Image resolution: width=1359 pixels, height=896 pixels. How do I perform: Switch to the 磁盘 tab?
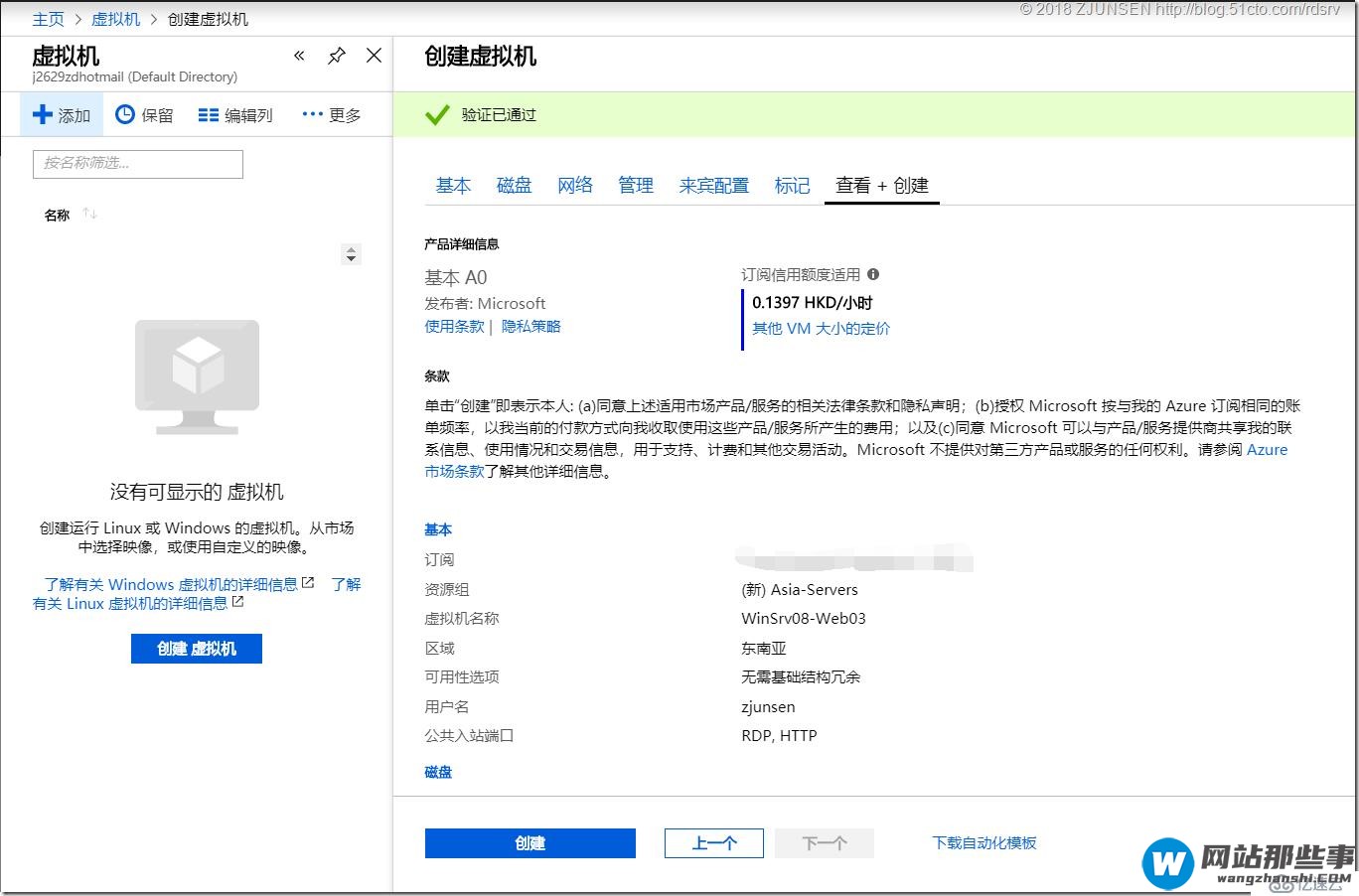coord(515,186)
